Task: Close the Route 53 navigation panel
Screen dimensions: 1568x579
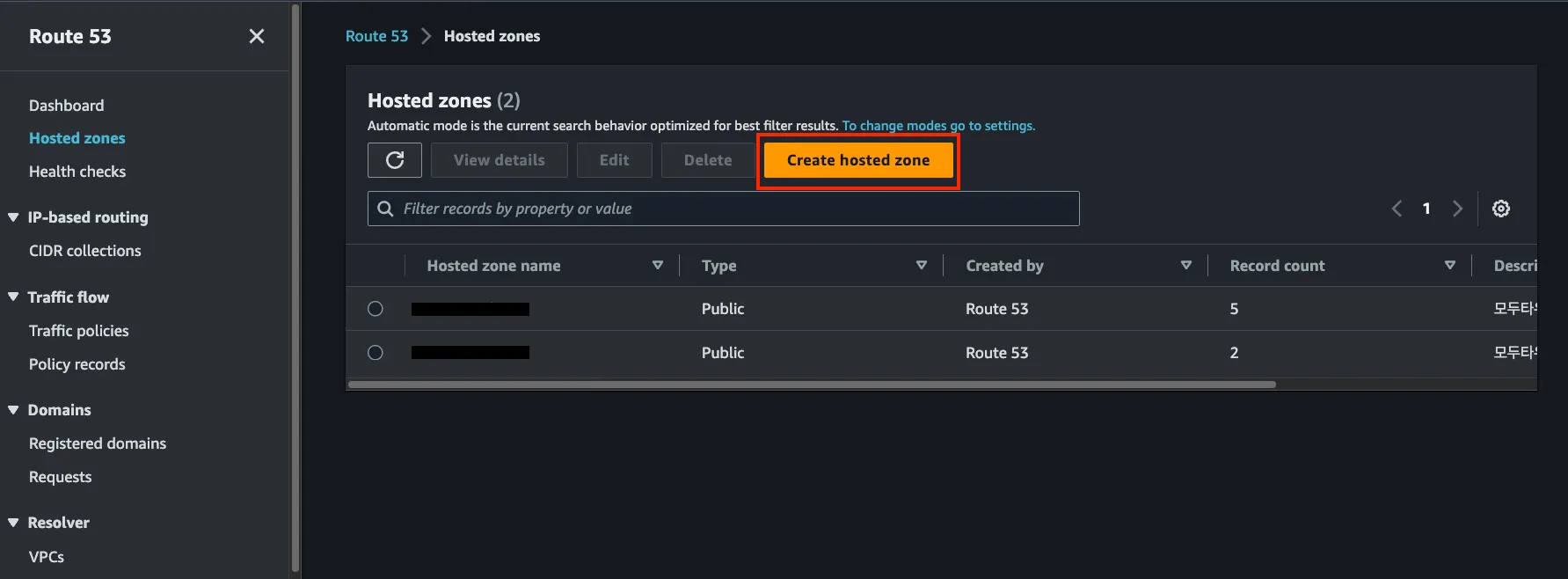Action: pyautogui.click(x=257, y=36)
